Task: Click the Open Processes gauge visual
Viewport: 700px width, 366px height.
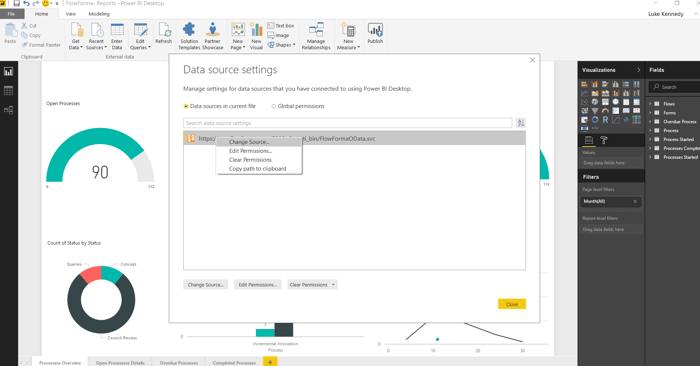Action: tap(100, 156)
